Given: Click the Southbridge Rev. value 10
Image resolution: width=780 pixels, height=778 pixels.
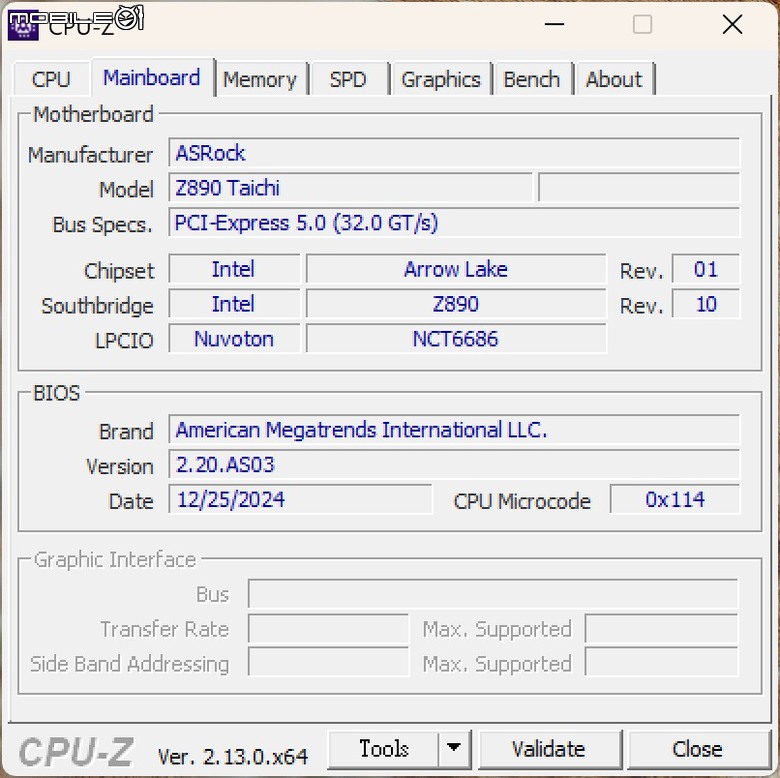Looking at the screenshot, I should [706, 304].
